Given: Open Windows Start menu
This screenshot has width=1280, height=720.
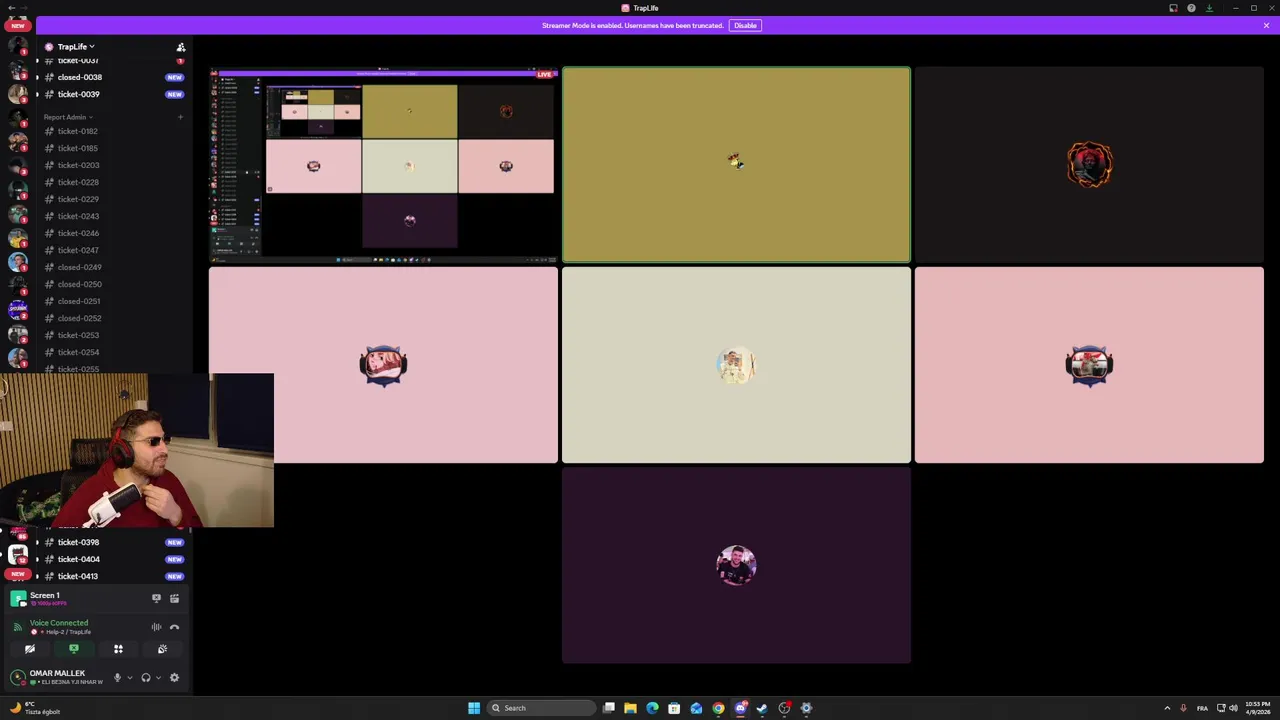Looking at the screenshot, I should tap(474, 708).
